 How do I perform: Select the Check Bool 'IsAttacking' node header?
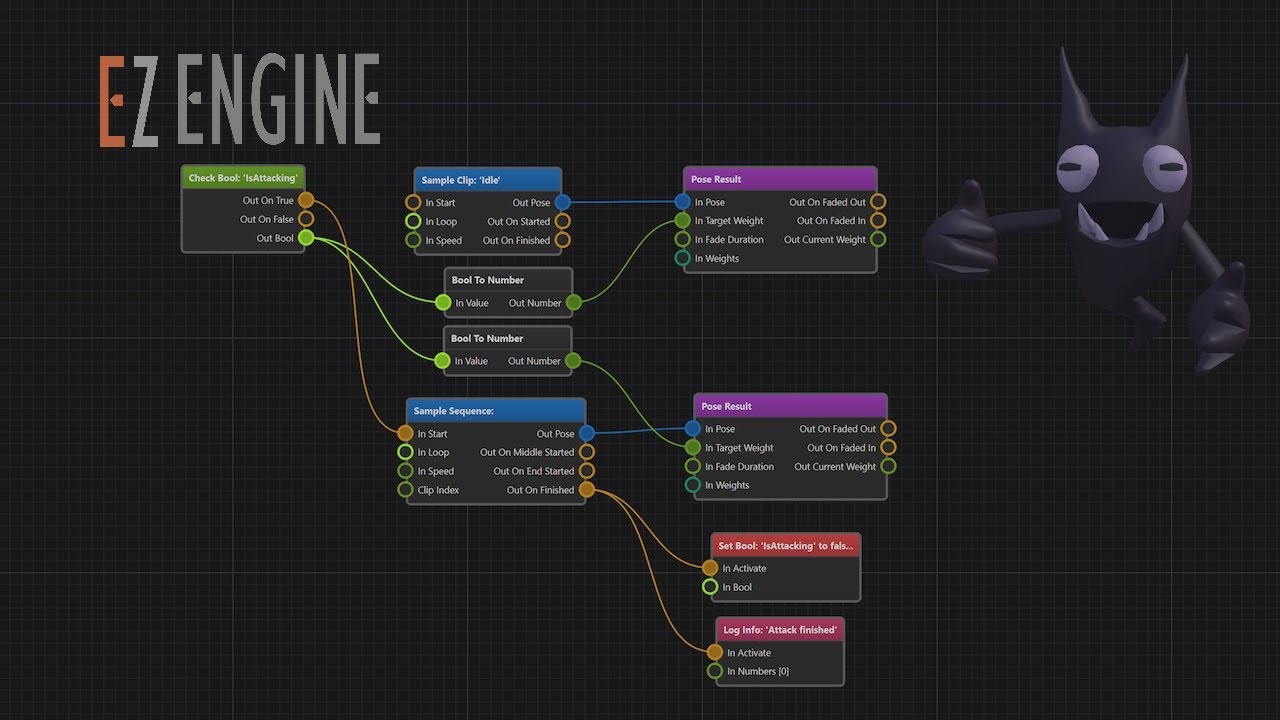[243, 178]
